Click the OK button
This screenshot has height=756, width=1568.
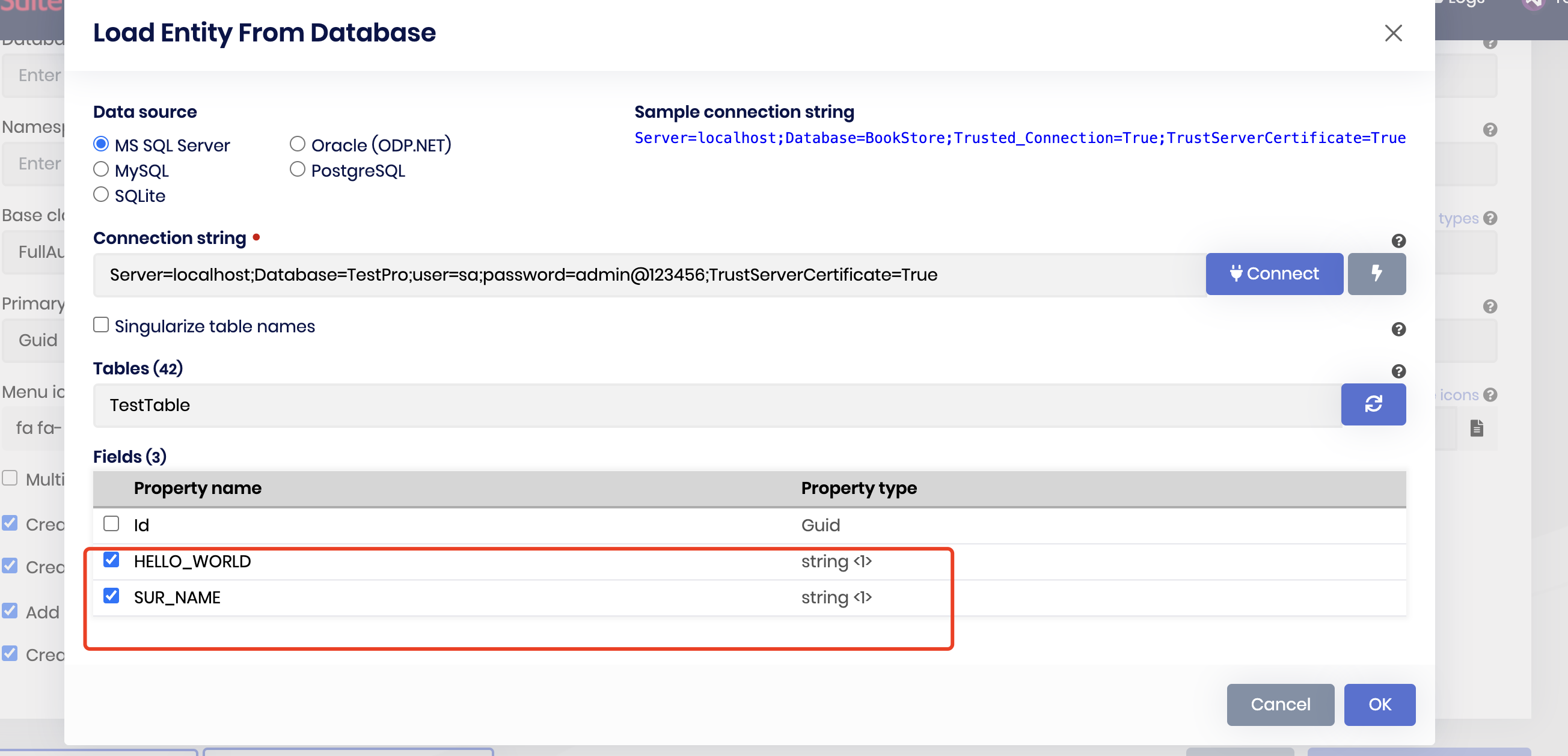coord(1379,704)
